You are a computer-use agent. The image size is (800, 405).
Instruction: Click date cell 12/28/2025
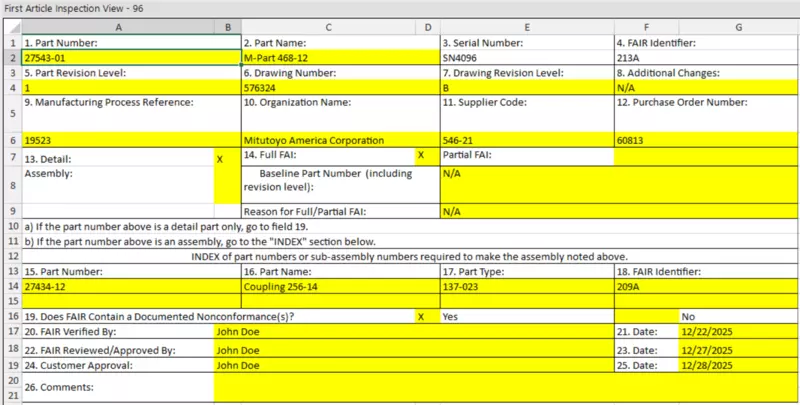[739, 365]
